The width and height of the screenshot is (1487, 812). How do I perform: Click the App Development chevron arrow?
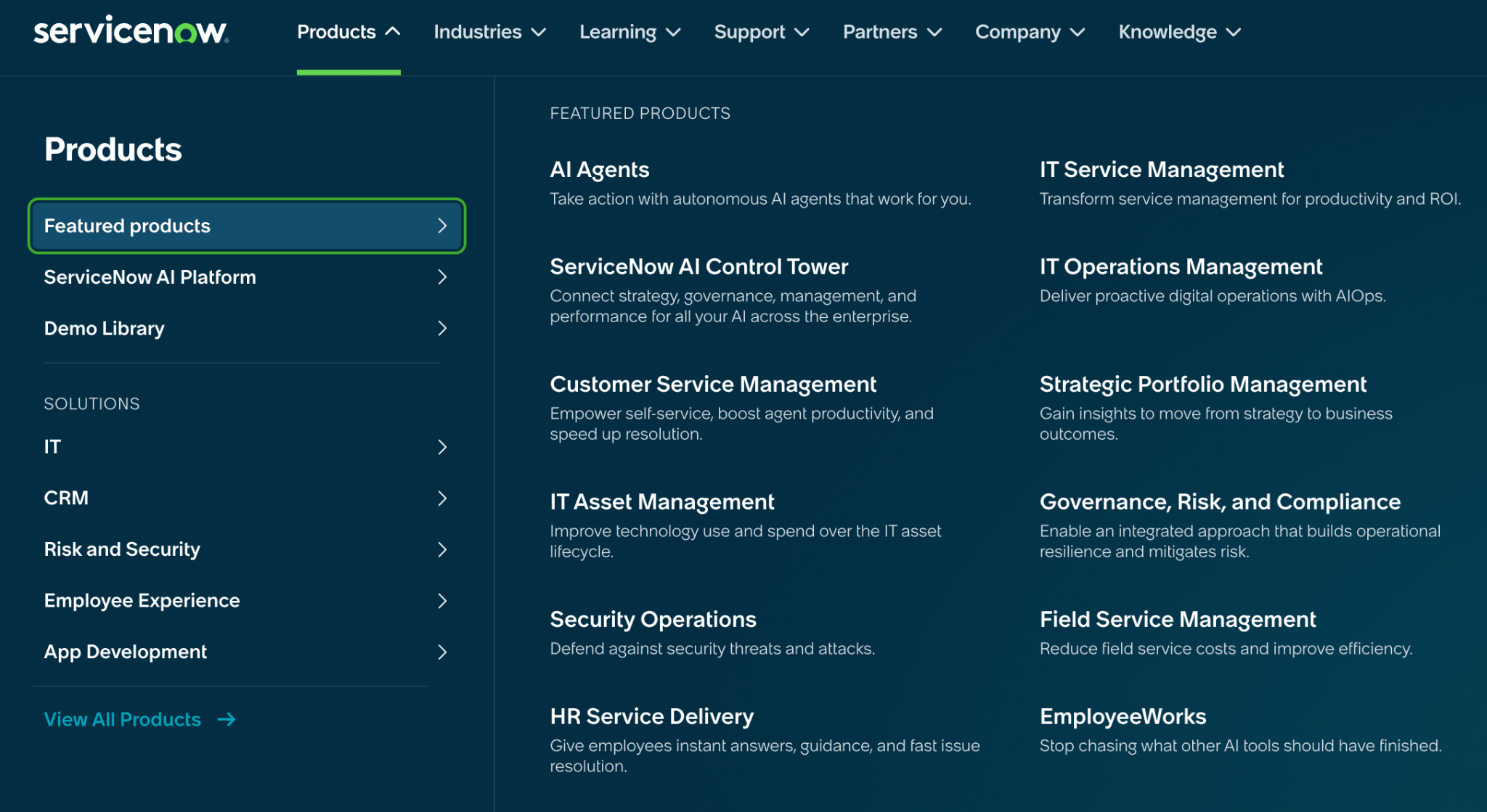pos(442,652)
